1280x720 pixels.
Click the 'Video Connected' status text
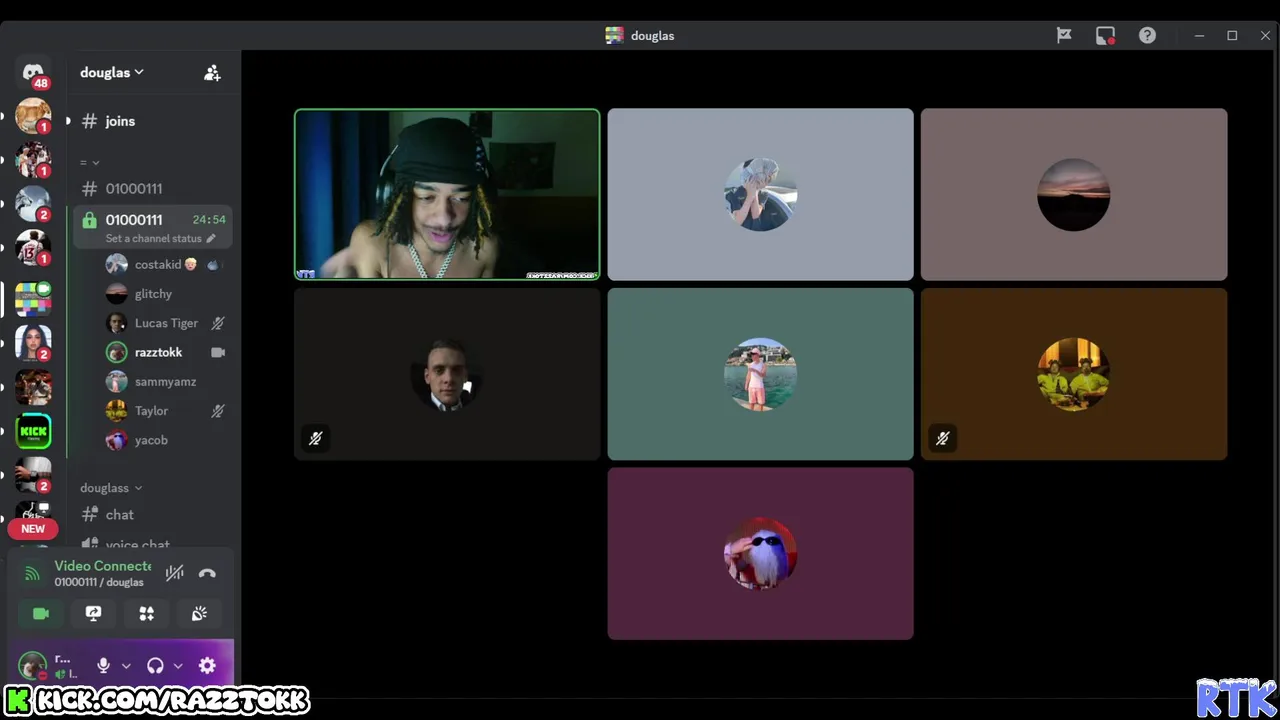click(x=103, y=566)
